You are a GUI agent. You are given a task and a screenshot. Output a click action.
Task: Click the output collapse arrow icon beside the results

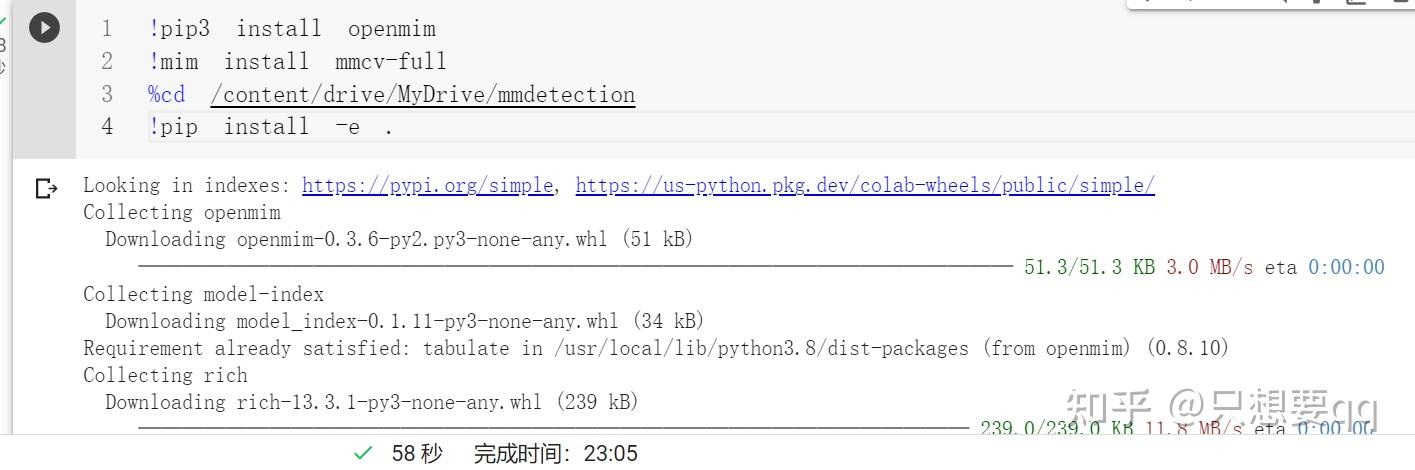coord(46,188)
